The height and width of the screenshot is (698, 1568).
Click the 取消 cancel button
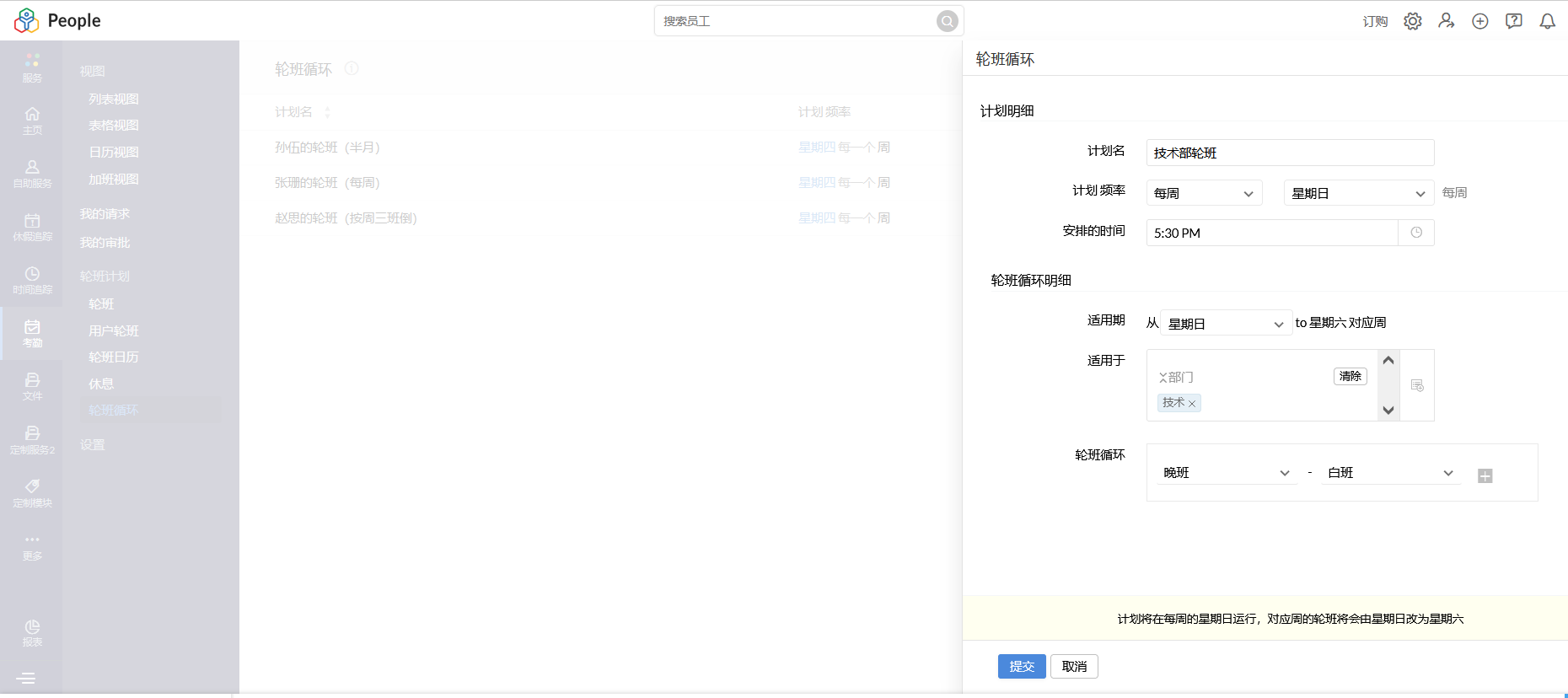tap(1074, 666)
